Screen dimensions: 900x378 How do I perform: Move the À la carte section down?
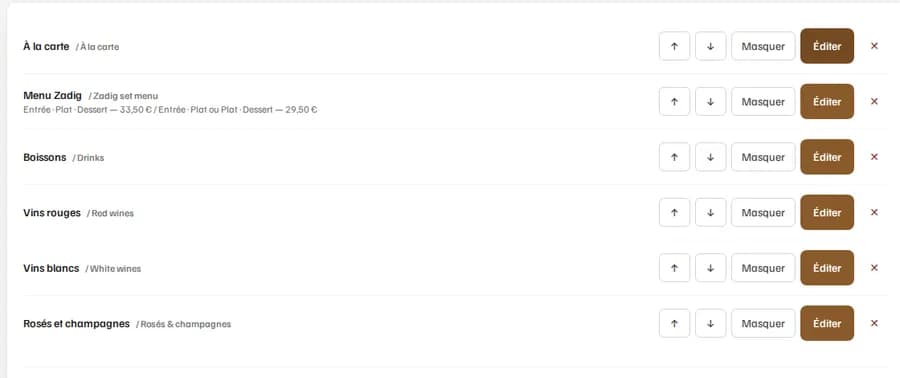[x=711, y=46]
